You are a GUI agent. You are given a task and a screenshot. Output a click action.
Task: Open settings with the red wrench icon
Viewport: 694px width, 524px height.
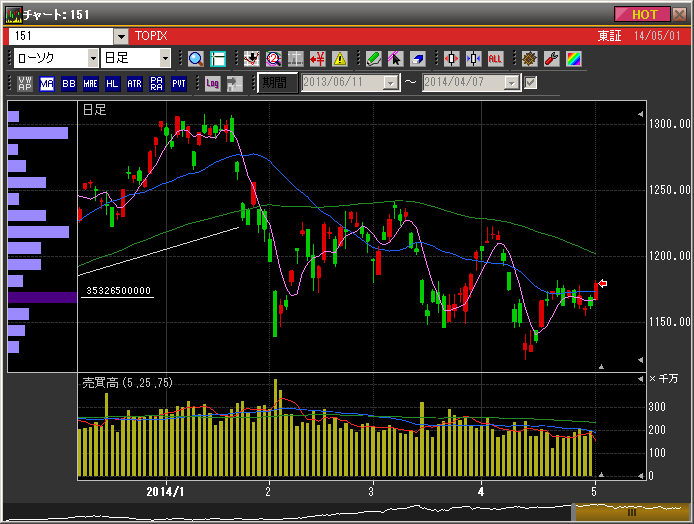click(551, 58)
